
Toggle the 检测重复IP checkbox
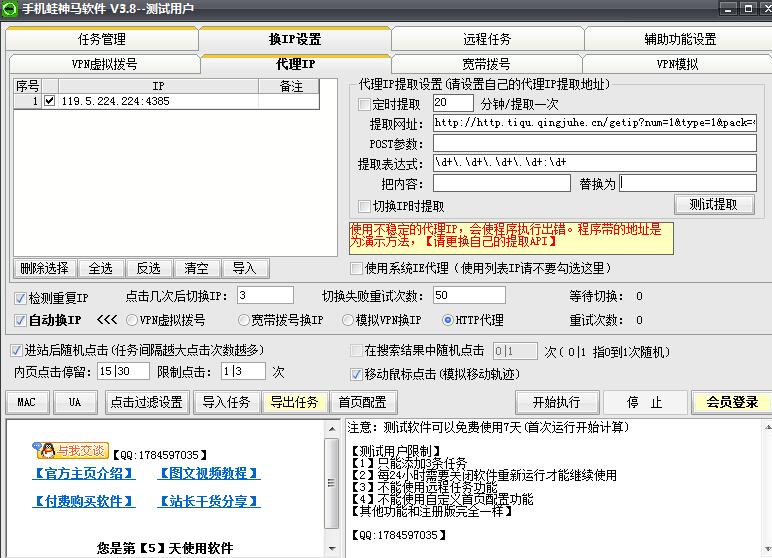pyautogui.click(x=20, y=298)
